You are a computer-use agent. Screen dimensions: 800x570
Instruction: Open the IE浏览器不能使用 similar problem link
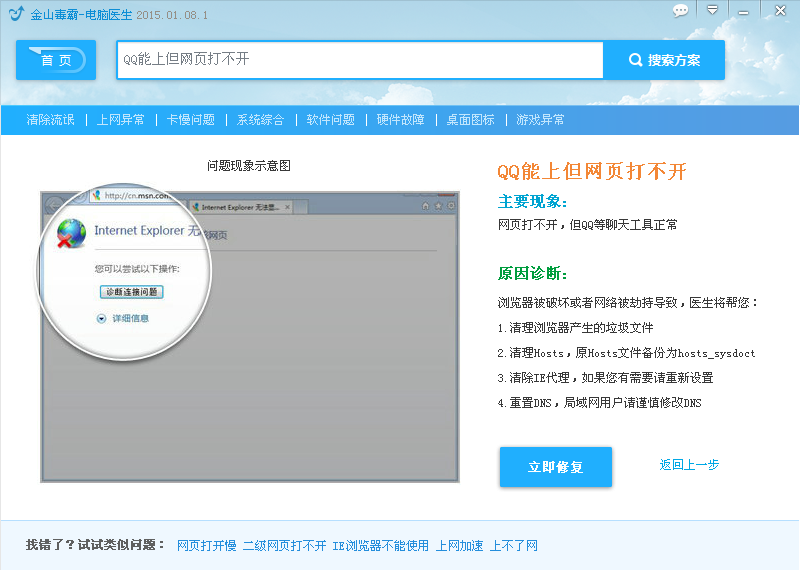pyautogui.click(x=381, y=546)
